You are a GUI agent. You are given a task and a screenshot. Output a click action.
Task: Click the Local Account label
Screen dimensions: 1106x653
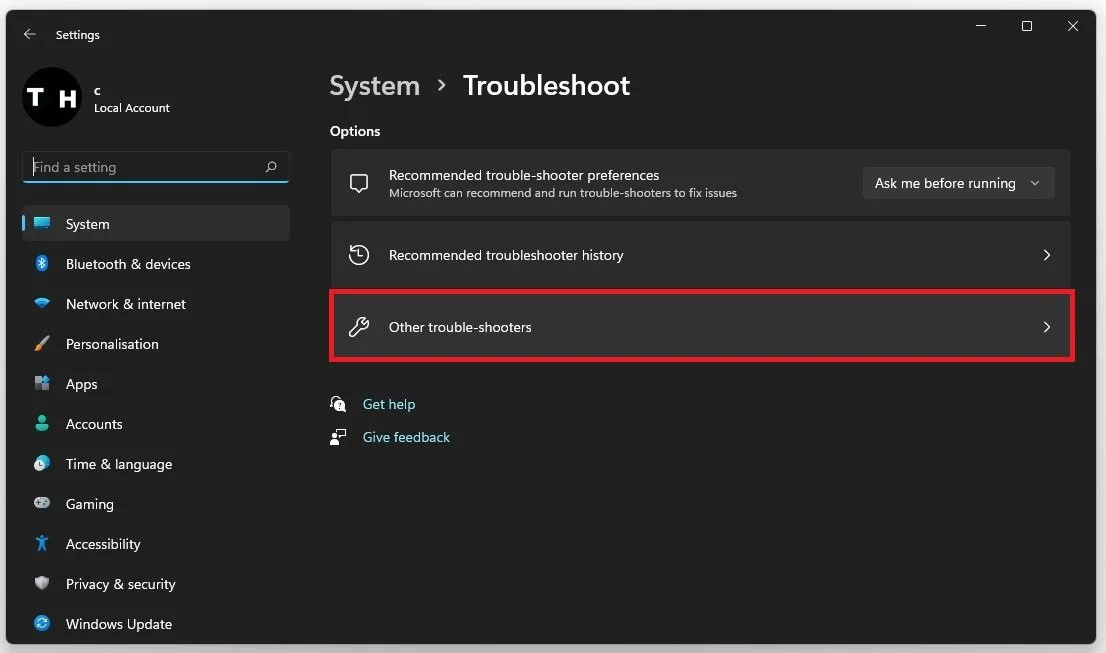click(x=132, y=108)
